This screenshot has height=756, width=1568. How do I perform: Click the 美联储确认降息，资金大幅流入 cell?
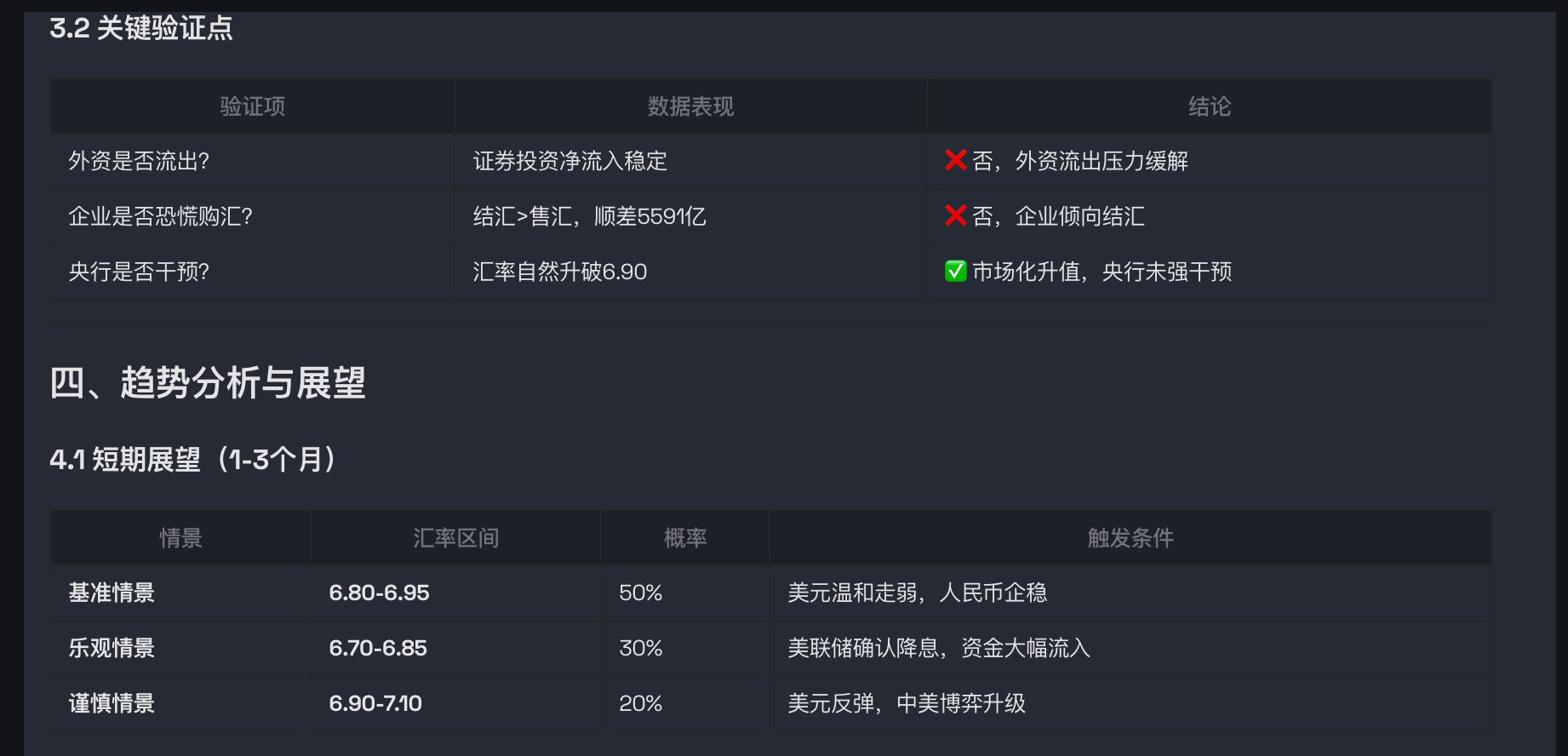[938, 648]
